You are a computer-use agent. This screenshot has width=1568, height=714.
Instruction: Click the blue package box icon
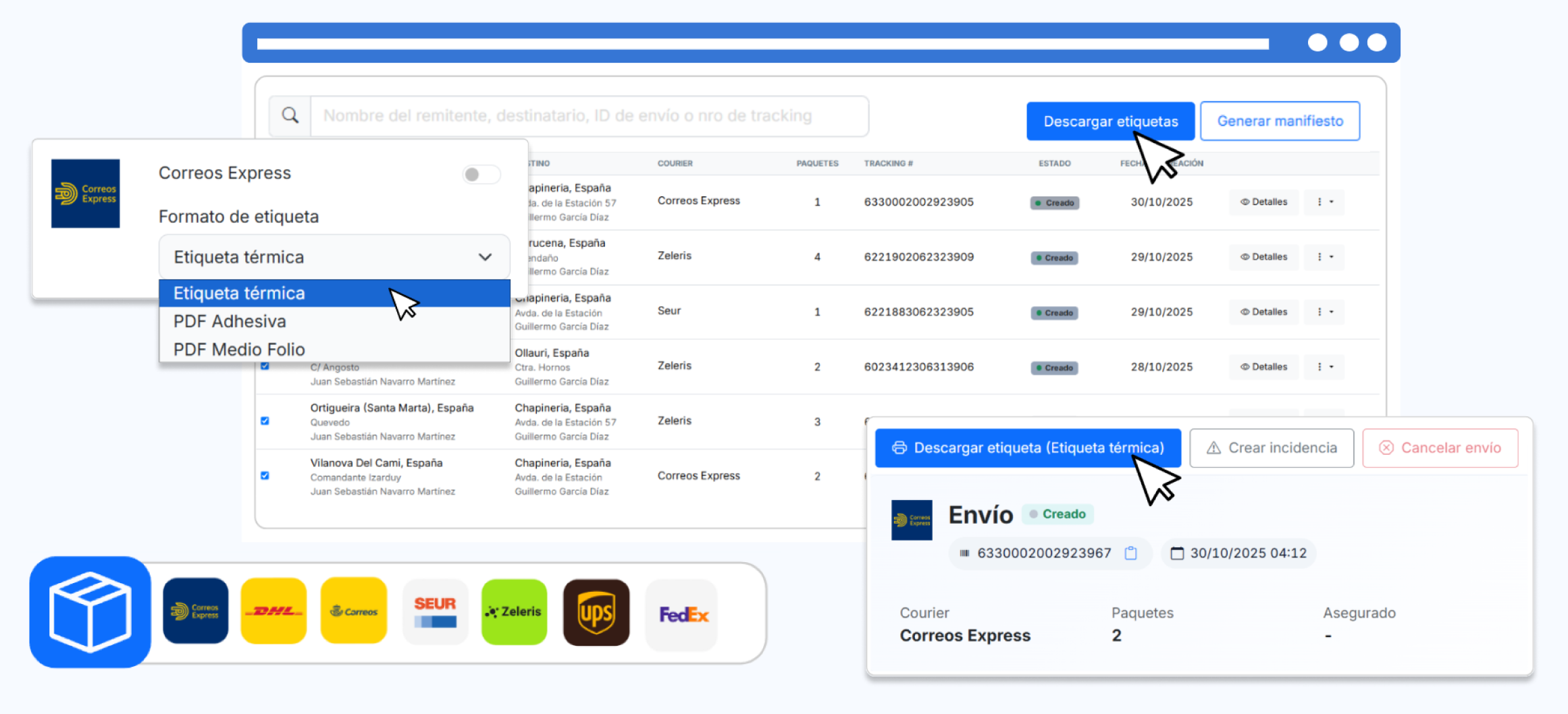point(90,612)
